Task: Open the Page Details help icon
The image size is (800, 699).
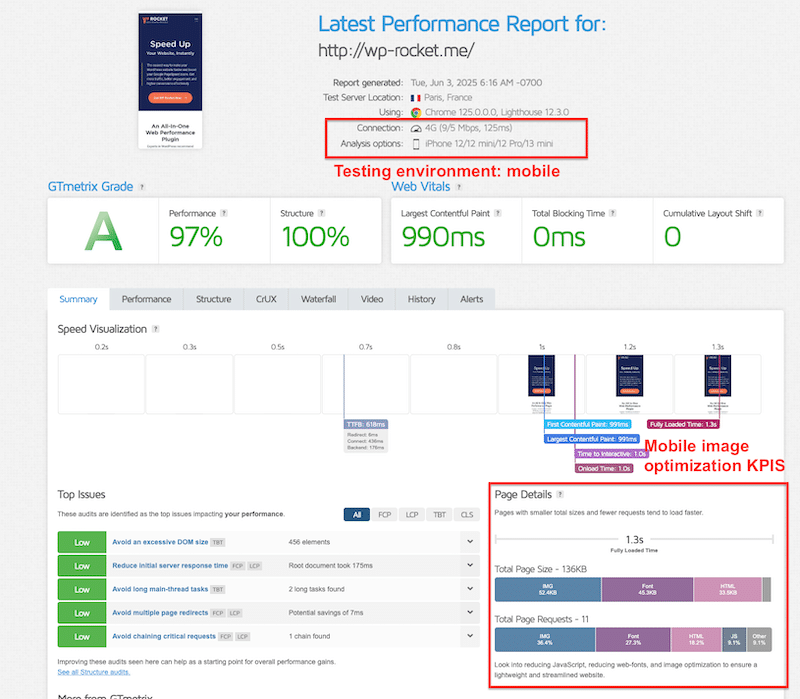Action: (560, 494)
